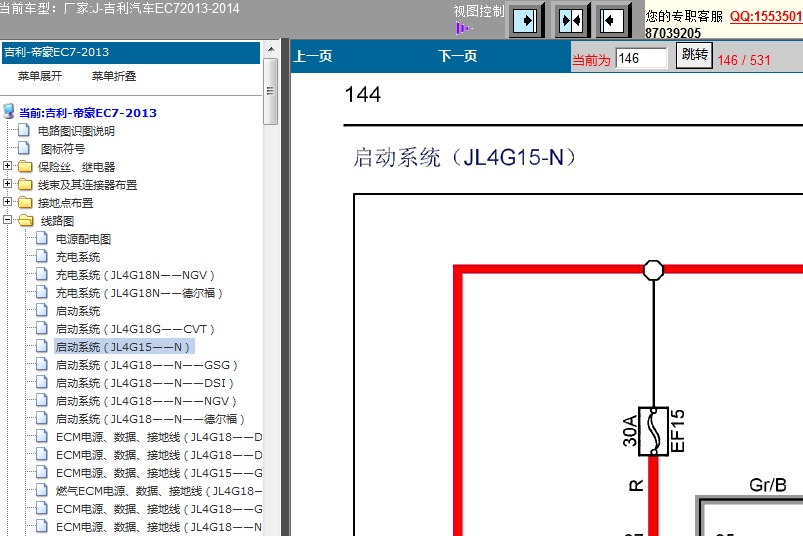The width and height of the screenshot is (803, 536).
Task: Click the EF15 fuse label in diagram
Action: click(677, 431)
